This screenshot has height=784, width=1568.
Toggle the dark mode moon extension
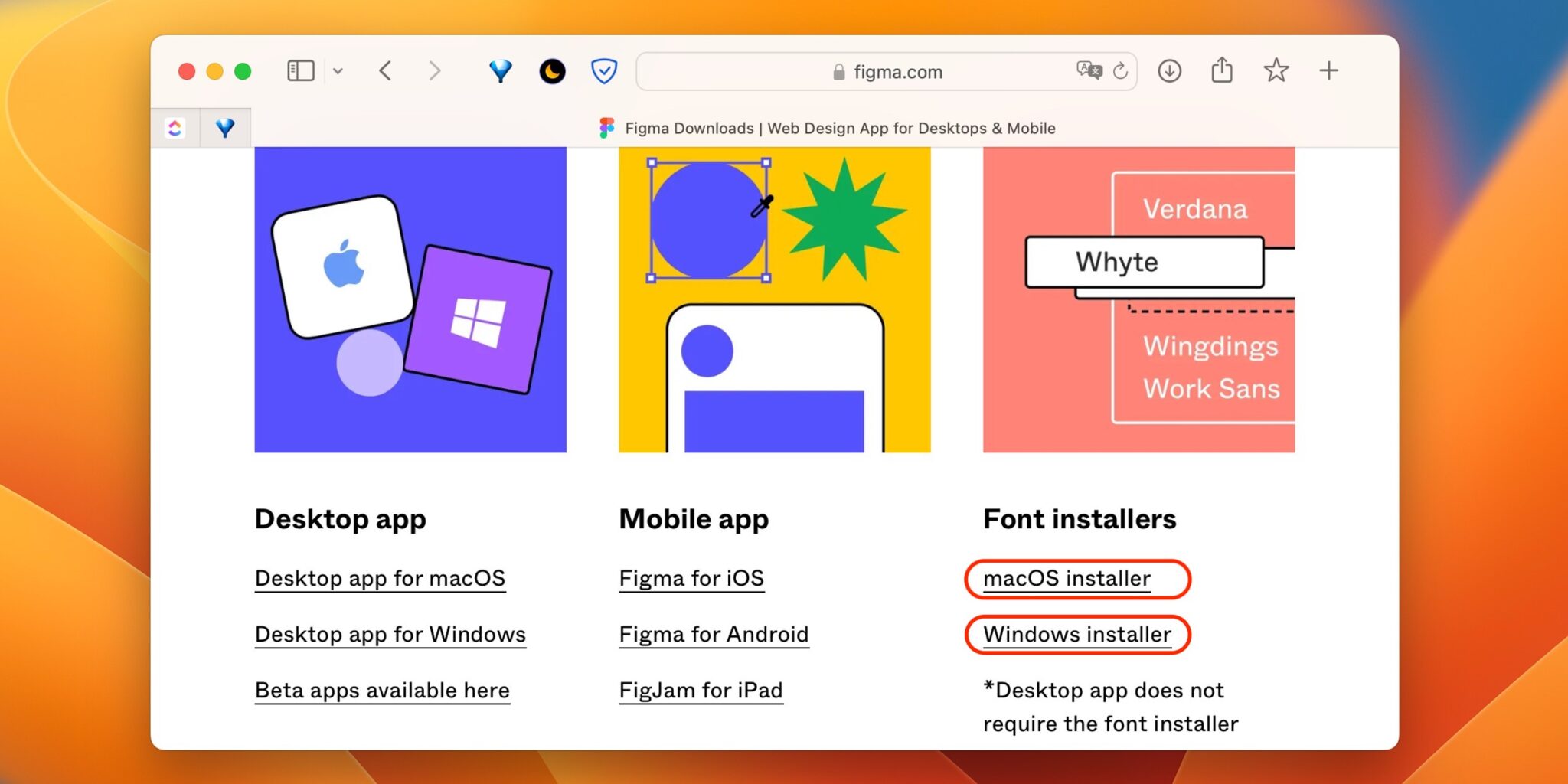[552, 71]
